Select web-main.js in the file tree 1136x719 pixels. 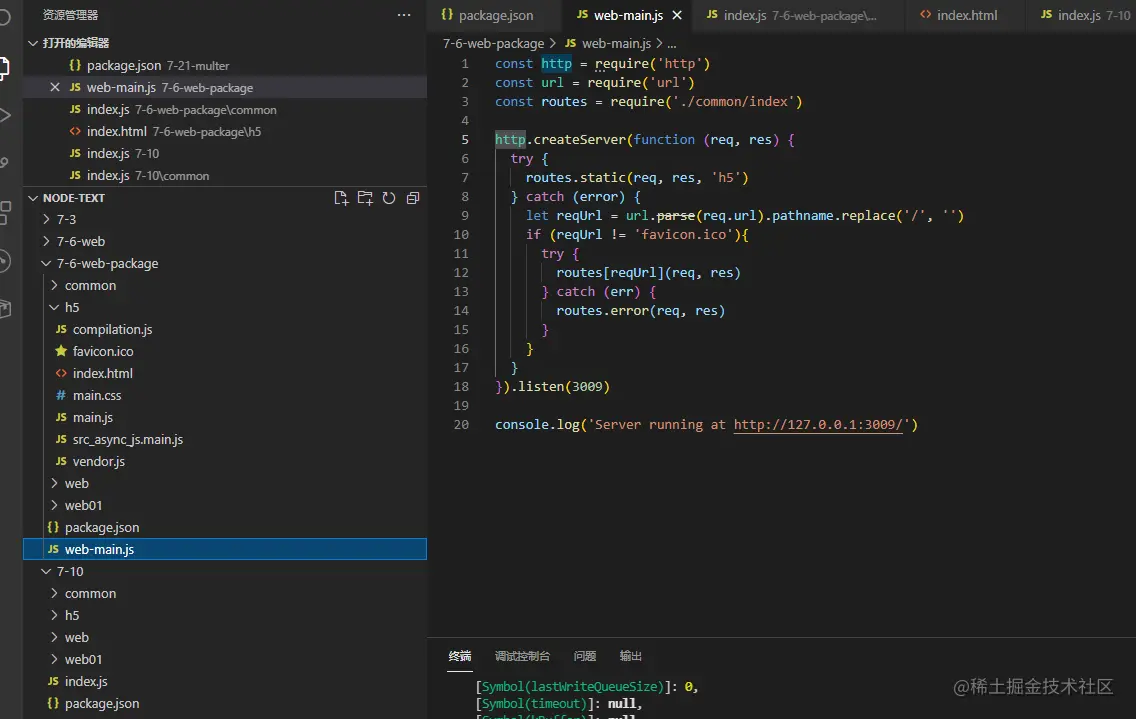pos(225,549)
